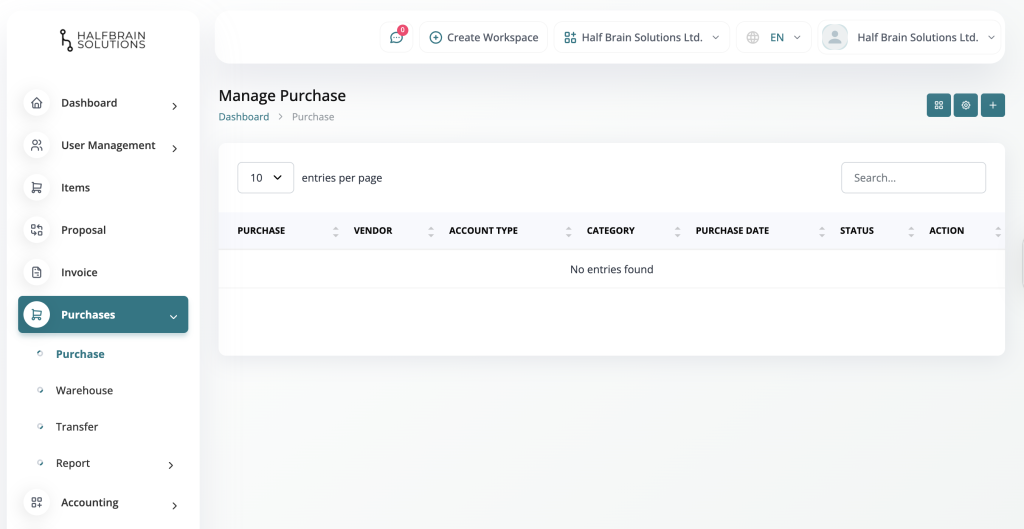Expand the workspace selector dropdown
The image size is (1024, 529).
641,38
